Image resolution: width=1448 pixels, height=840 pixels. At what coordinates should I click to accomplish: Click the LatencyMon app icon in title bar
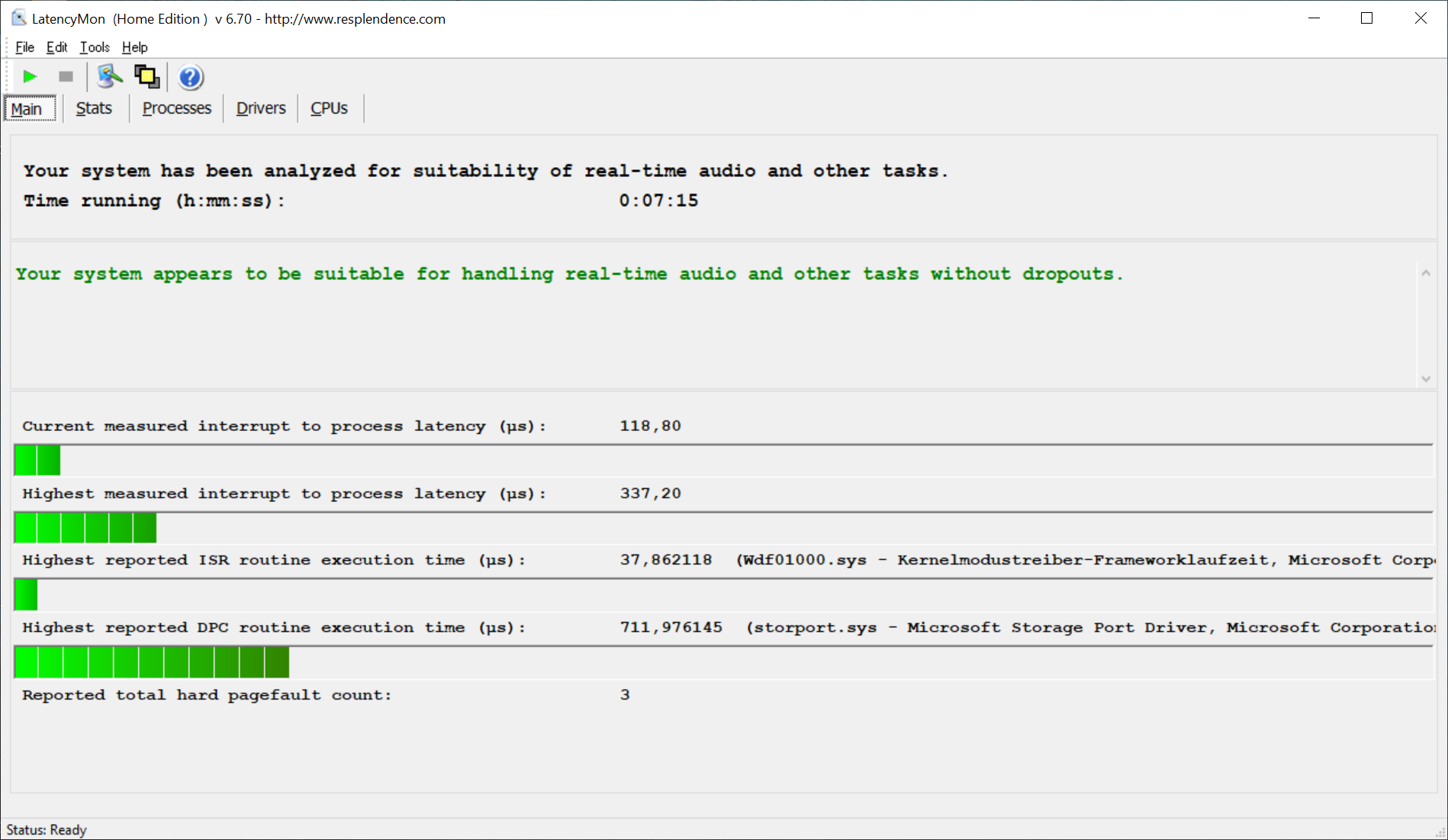pos(18,18)
